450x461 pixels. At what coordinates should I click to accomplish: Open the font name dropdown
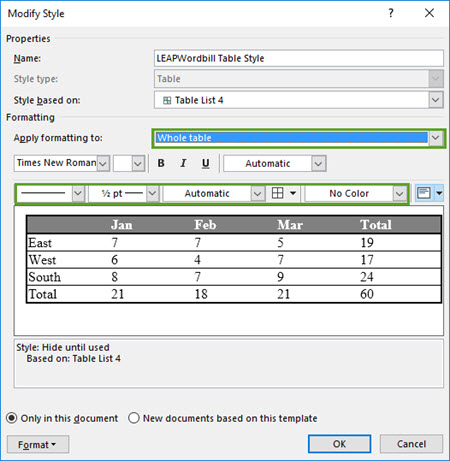click(103, 164)
